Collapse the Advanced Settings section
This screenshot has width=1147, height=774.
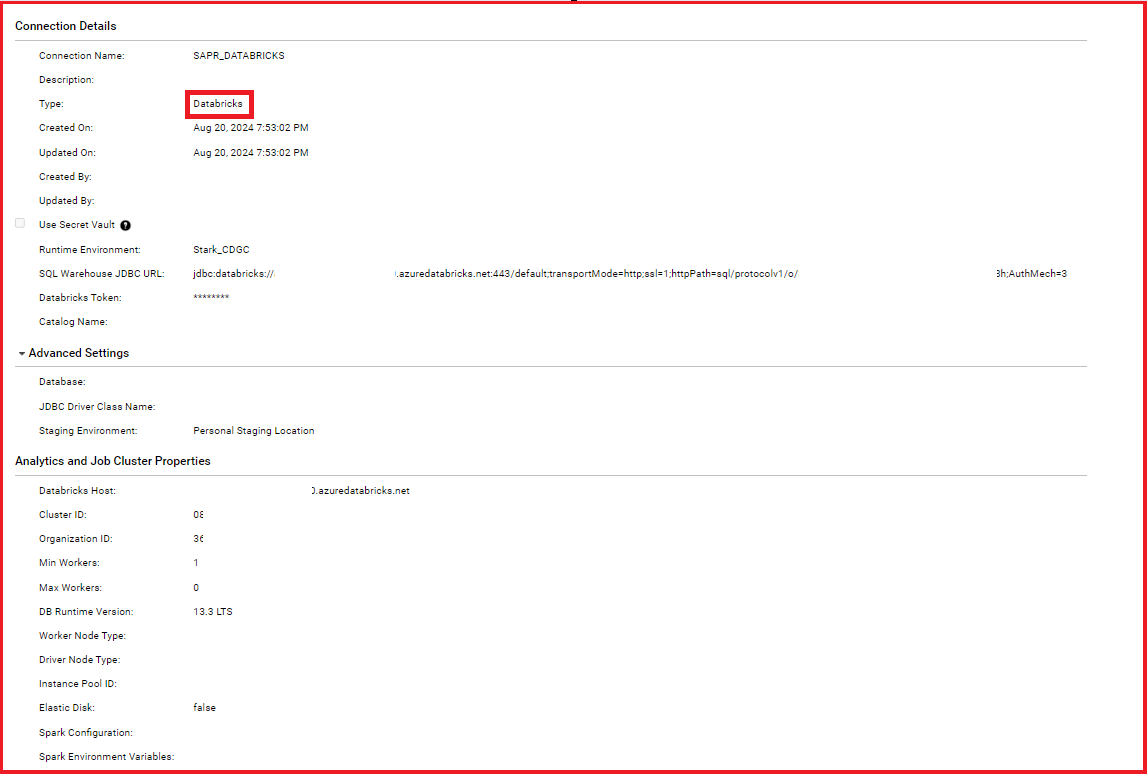click(22, 353)
